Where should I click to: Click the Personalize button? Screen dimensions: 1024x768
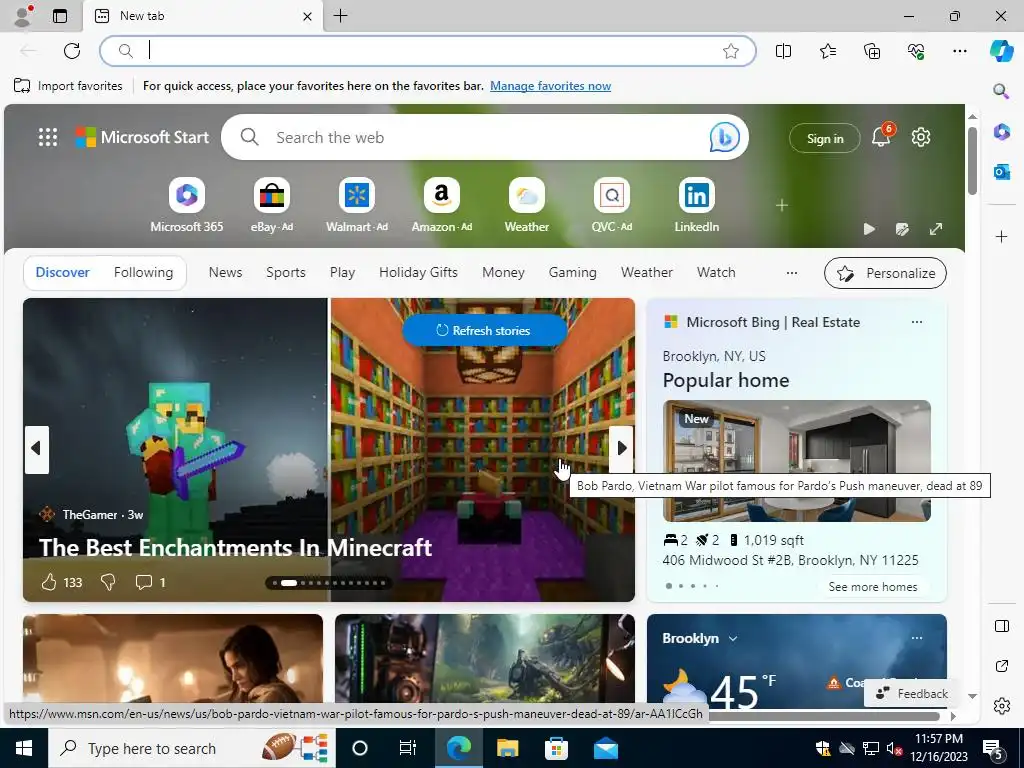point(885,273)
